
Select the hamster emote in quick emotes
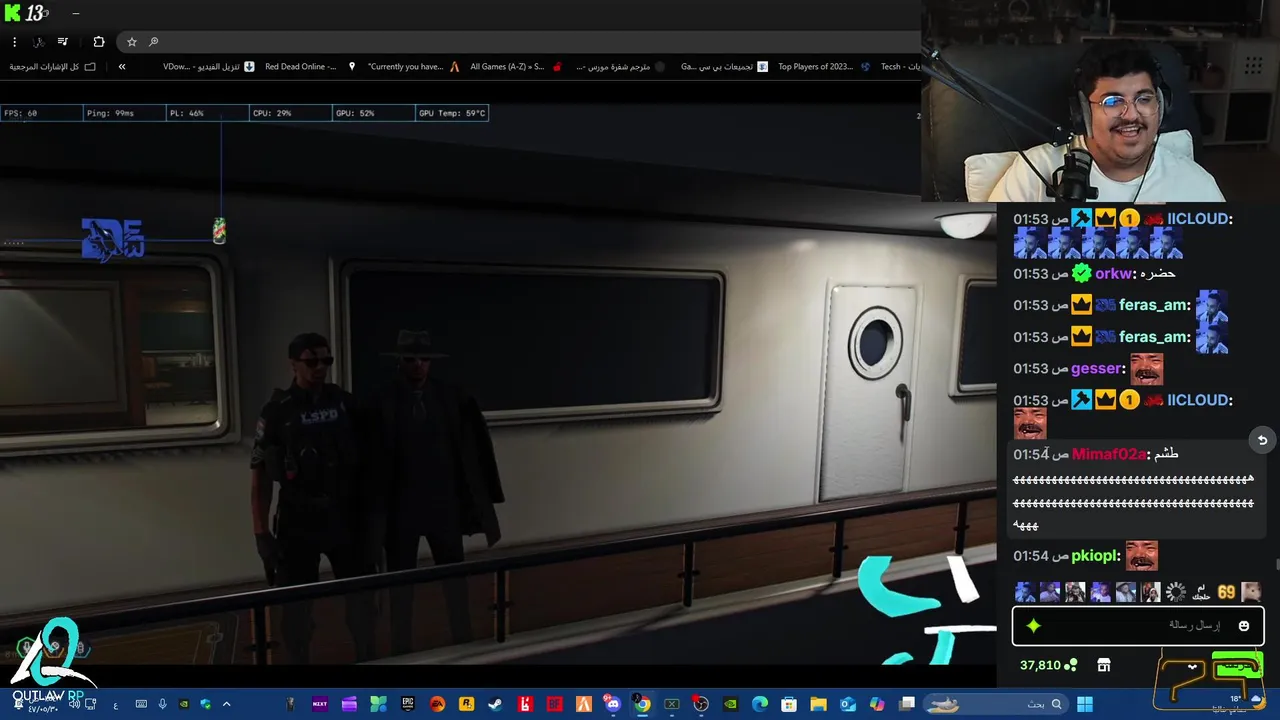(1251, 592)
